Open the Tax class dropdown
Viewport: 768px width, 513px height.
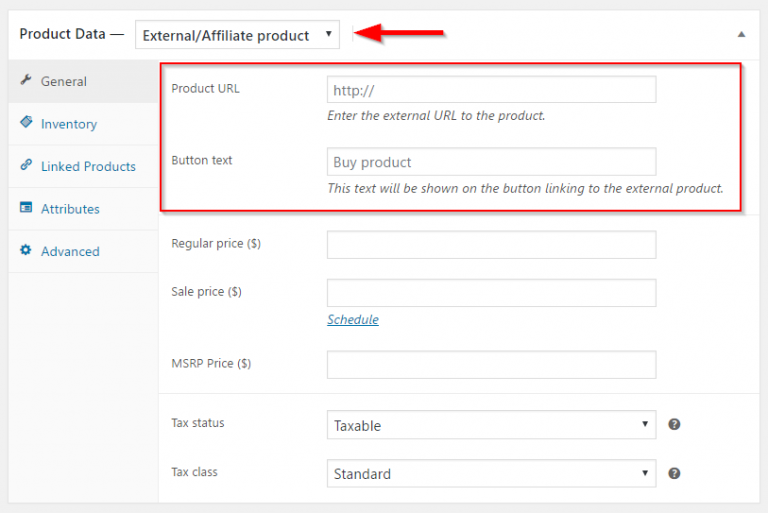coord(491,474)
